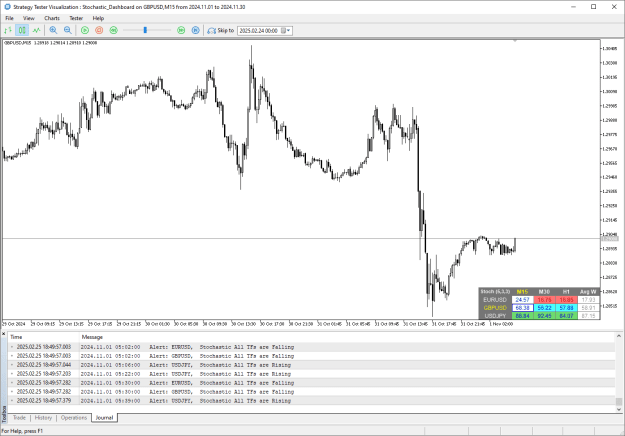Screen dimensions: 625x436
Task: Click the journal scrollbar down arrow
Action: pos(619,409)
